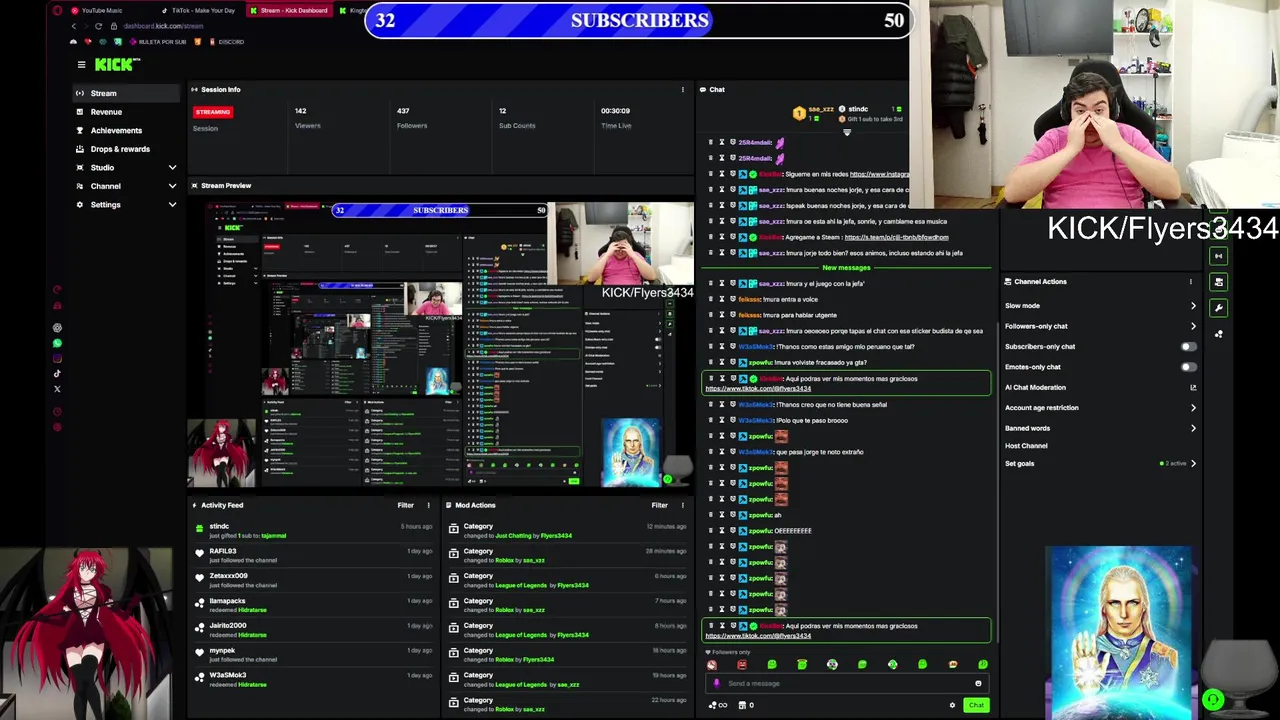
Task: Open the Activity Feed Filter
Action: 405,505
